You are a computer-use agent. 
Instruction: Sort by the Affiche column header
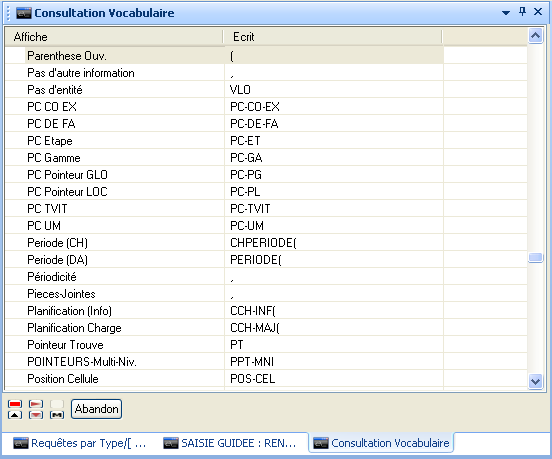pos(114,37)
